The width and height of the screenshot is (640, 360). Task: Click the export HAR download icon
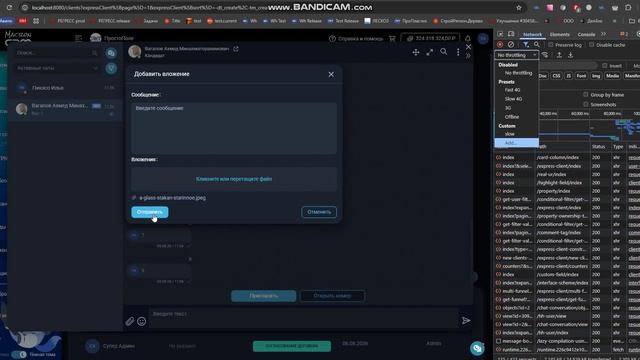[x=571, y=55]
